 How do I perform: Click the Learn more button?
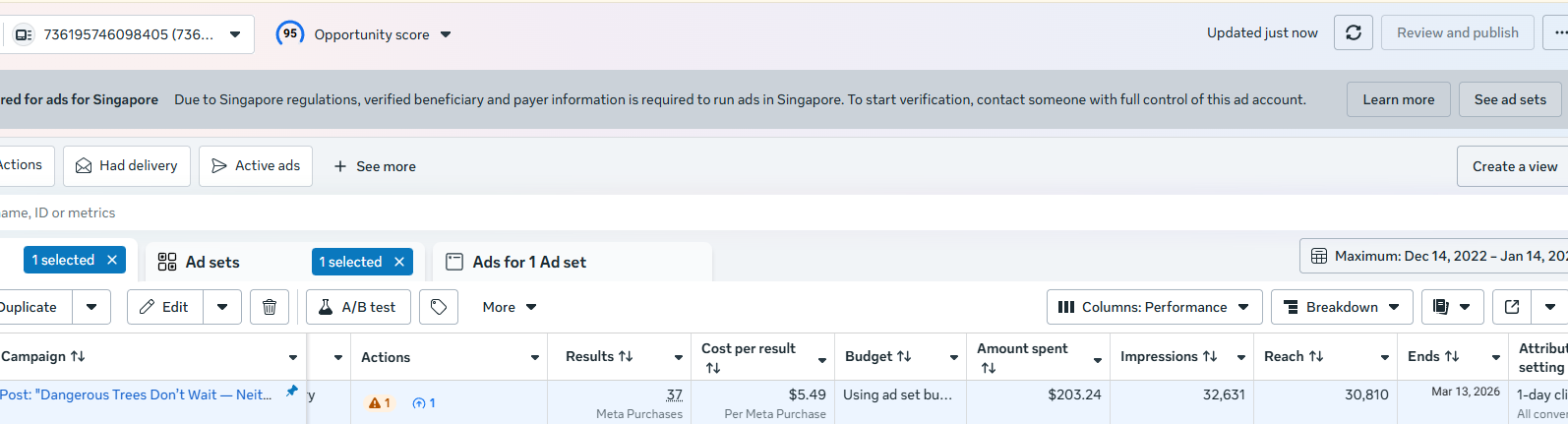[1398, 99]
